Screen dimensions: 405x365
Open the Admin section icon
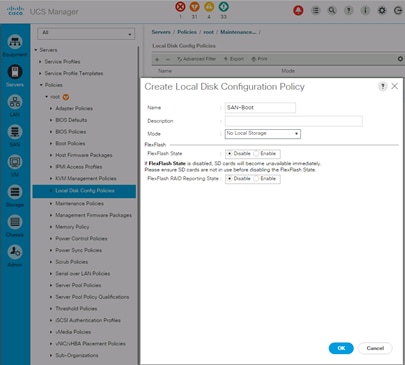(x=15, y=252)
